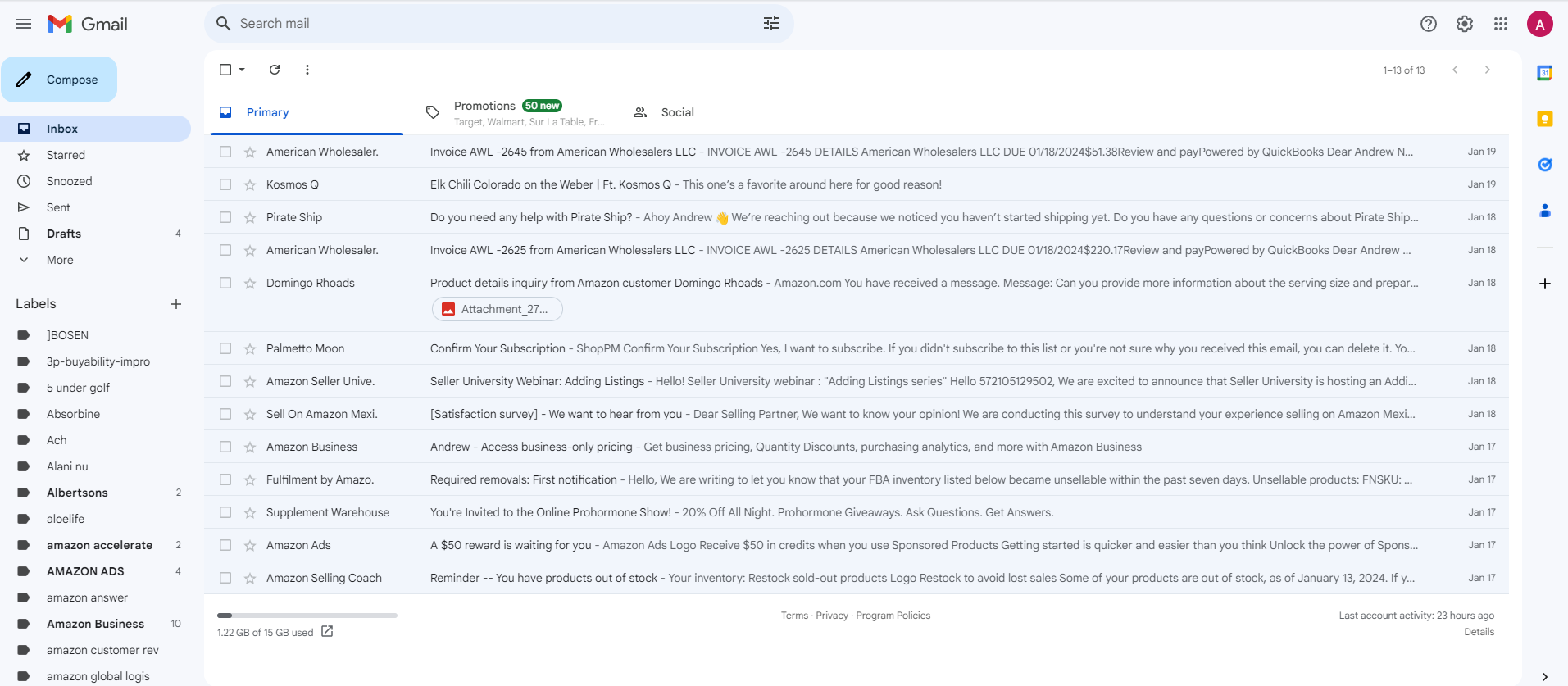View account activity Details link
Image resolution: width=1568 pixels, height=686 pixels.
1479,632
